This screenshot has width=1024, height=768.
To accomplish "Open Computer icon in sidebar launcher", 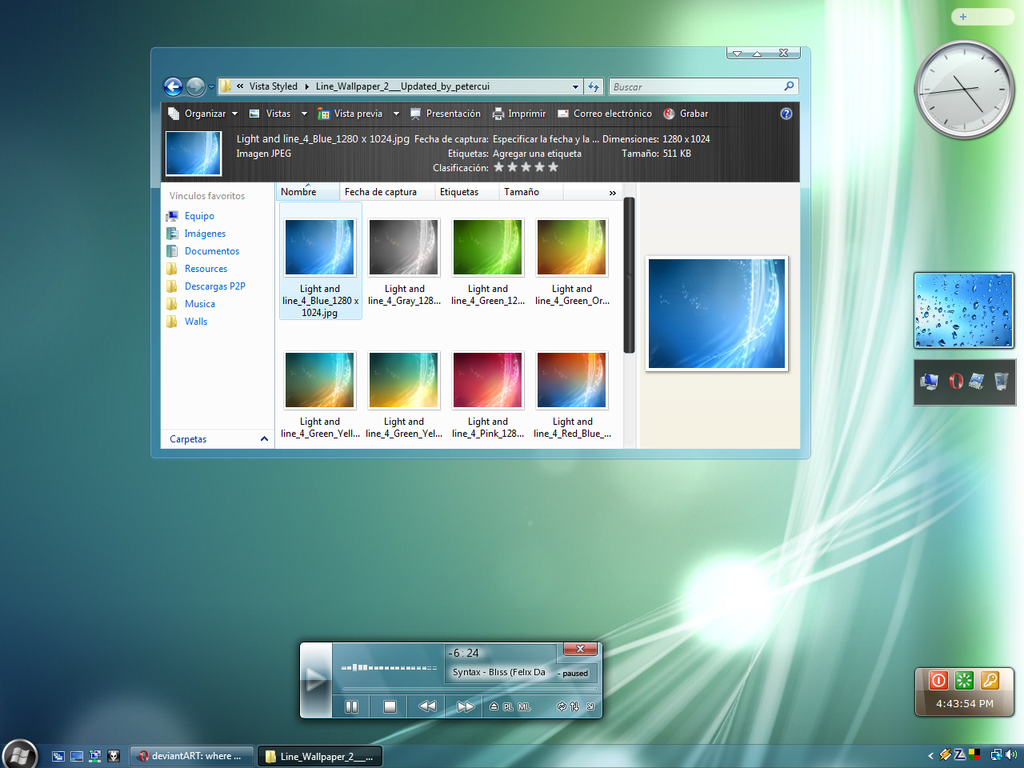I will click(x=929, y=381).
